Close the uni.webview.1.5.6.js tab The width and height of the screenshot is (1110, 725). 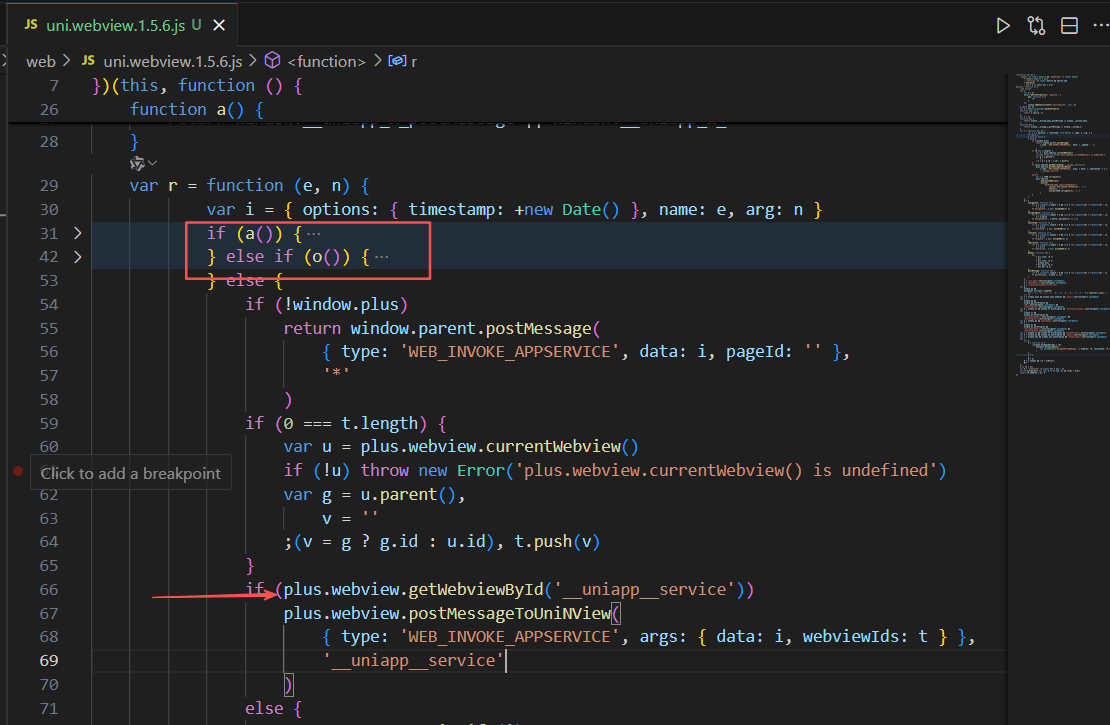[219, 26]
